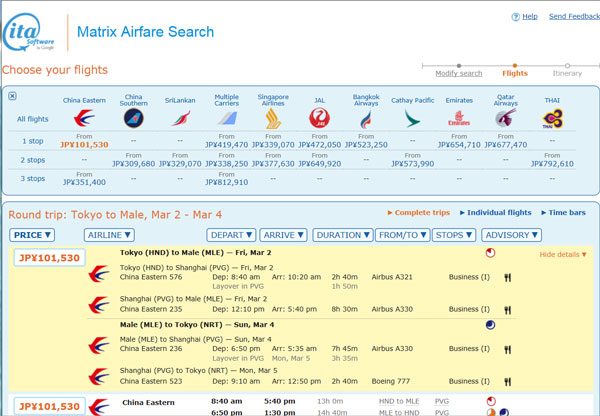Select the China Southern airline logo
The image size is (600, 416).
134,118
